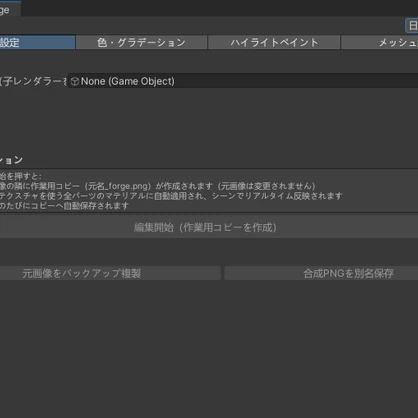Click 元画像をバックアップ複製 button
The height and width of the screenshot is (418, 418).
(110, 273)
